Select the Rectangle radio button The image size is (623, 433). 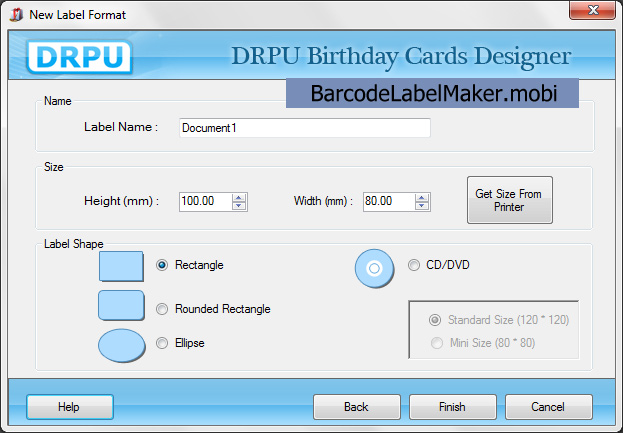[162, 265]
